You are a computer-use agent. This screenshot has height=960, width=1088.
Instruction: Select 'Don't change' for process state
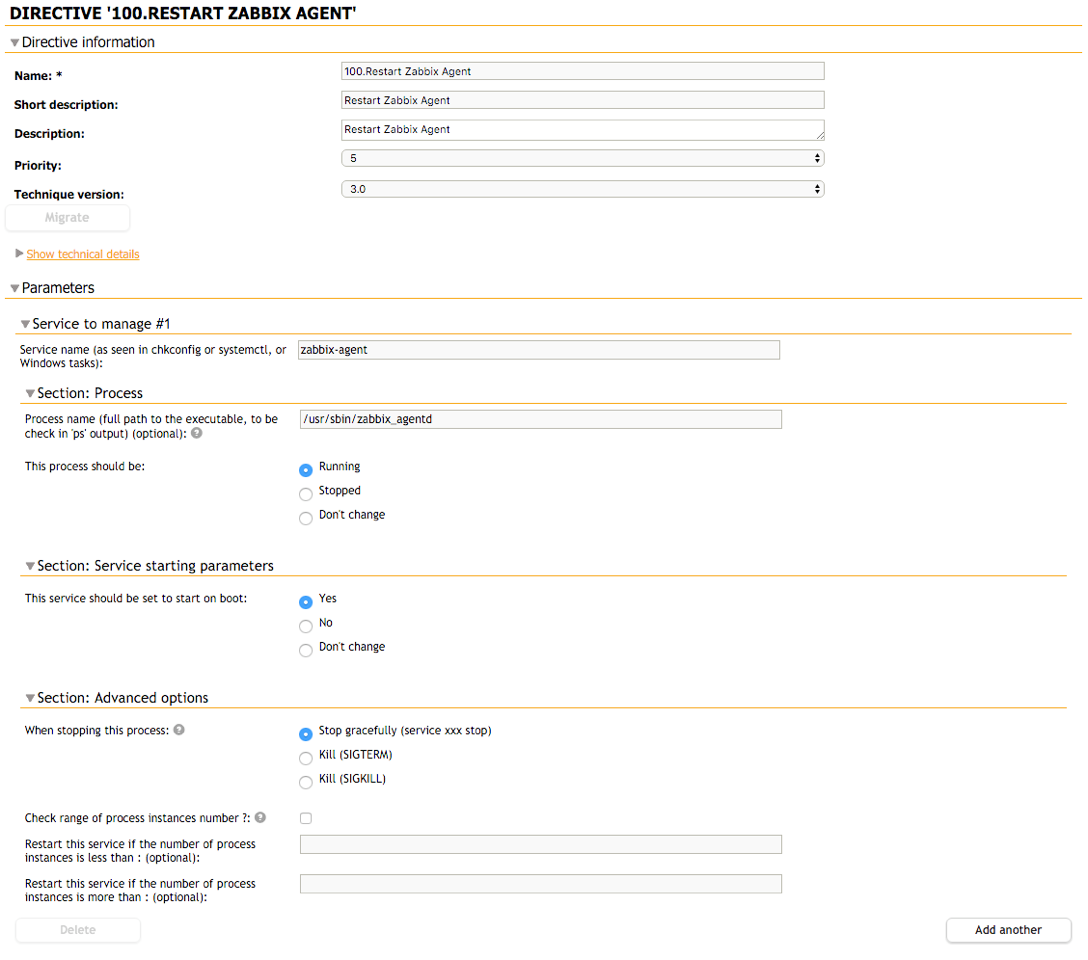pos(305,518)
